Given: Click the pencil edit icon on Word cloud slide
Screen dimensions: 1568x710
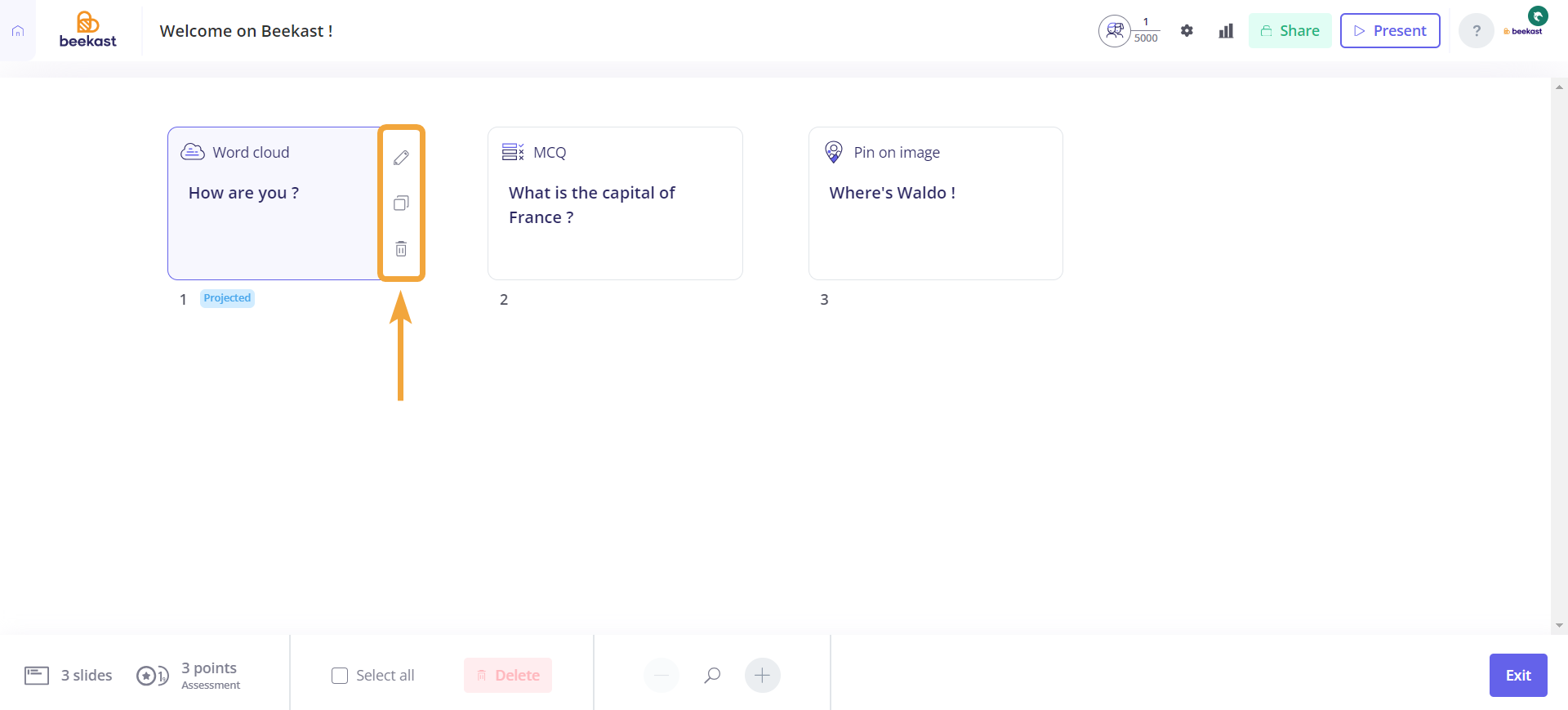Looking at the screenshot, I should 401,158.
